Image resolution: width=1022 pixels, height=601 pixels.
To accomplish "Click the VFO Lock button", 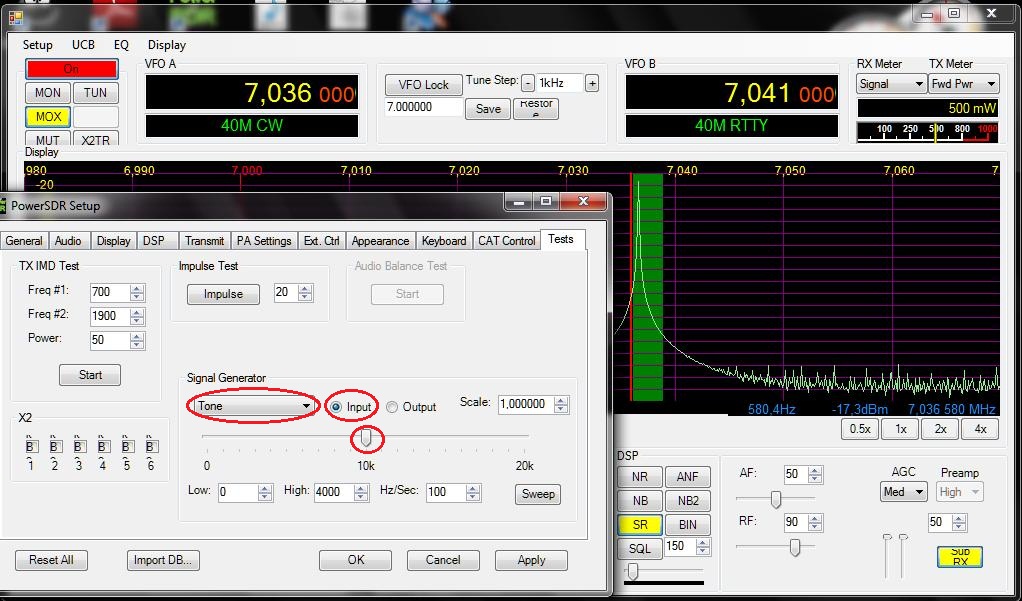I will pos(423,85).
